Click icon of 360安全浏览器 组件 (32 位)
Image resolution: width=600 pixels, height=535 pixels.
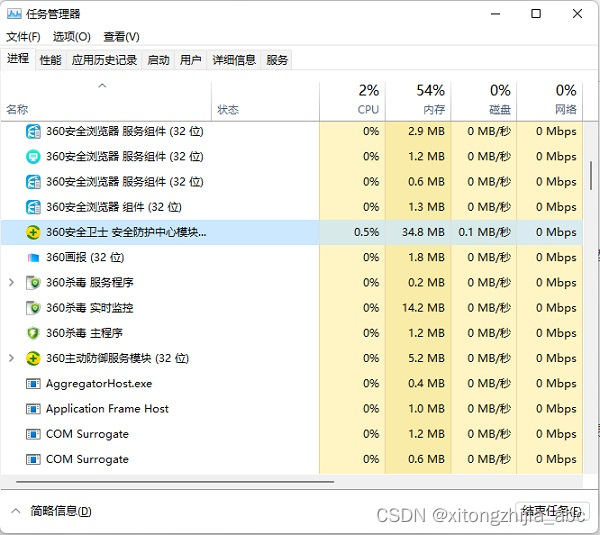click(x=33, y=207)
